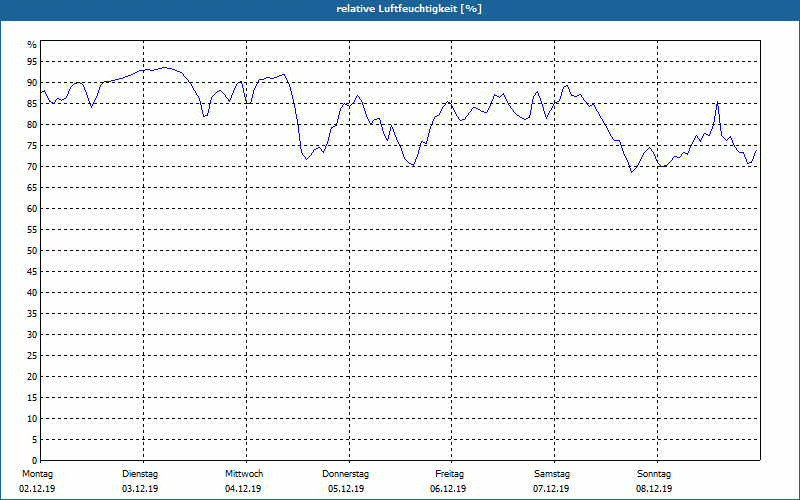The image size is (800, 500).
Task: Select the '02.12.19' date label
Action: 37,489
